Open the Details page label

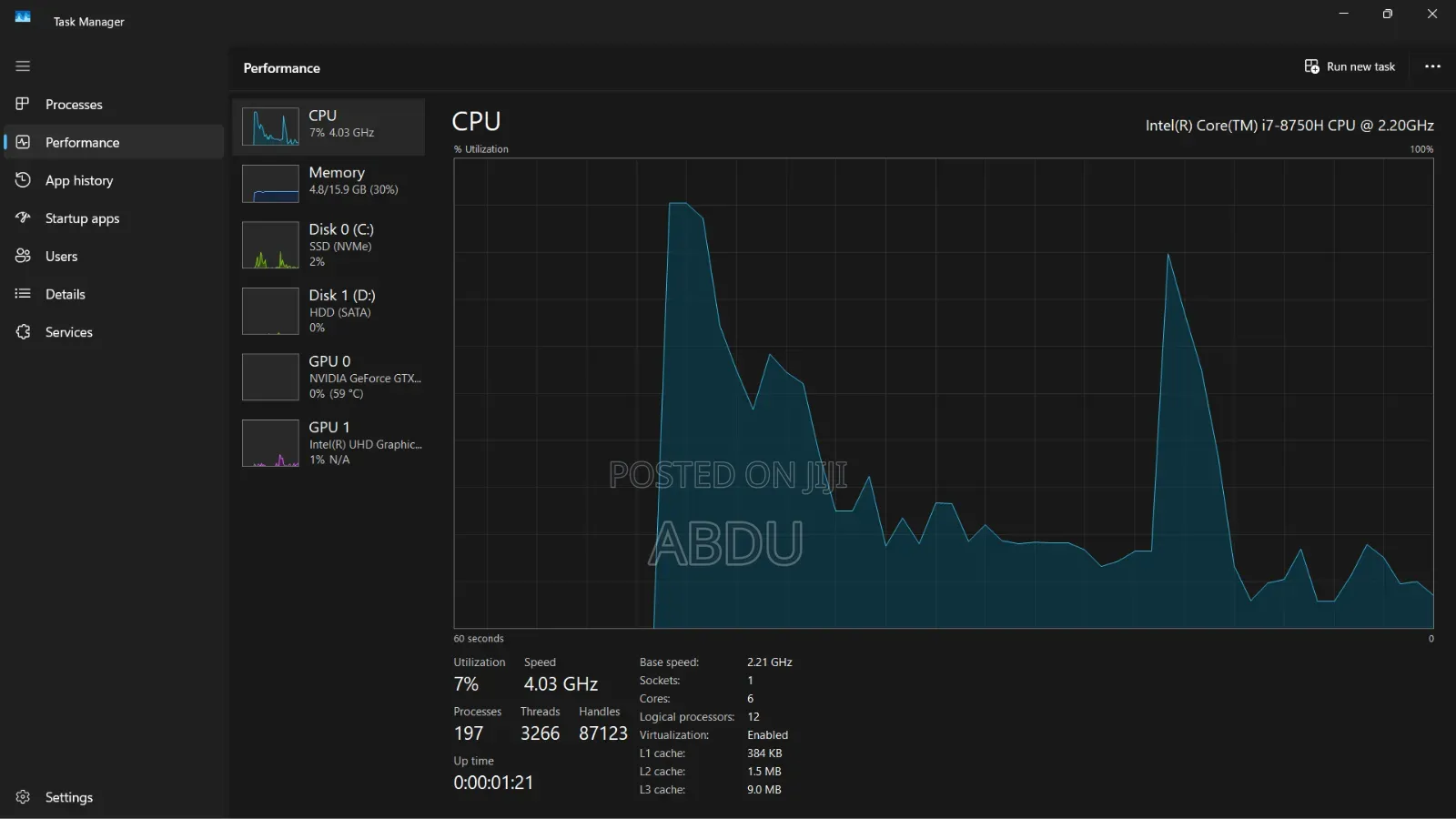click(66, 294)
